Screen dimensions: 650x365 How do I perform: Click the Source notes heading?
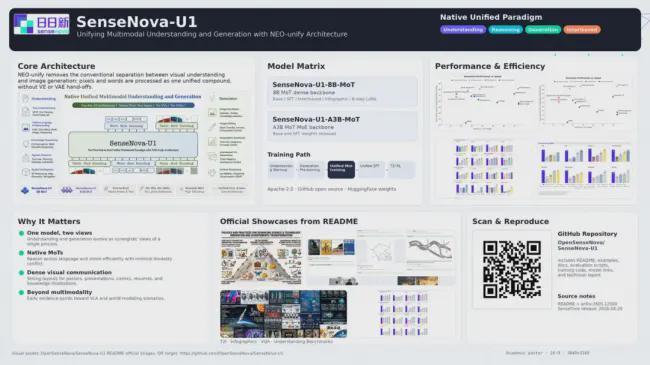pyautogui.click(x=576, y=296)
